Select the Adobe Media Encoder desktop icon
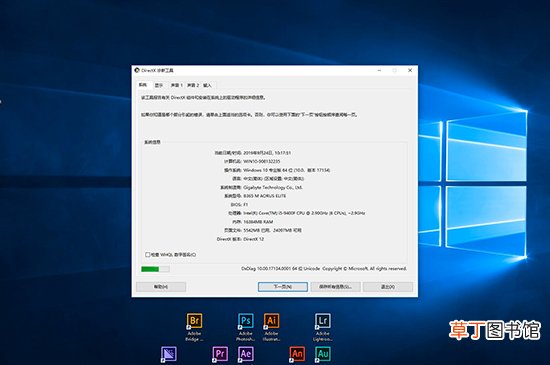Viewport: 550px width, 365px height. coord(169,354)
